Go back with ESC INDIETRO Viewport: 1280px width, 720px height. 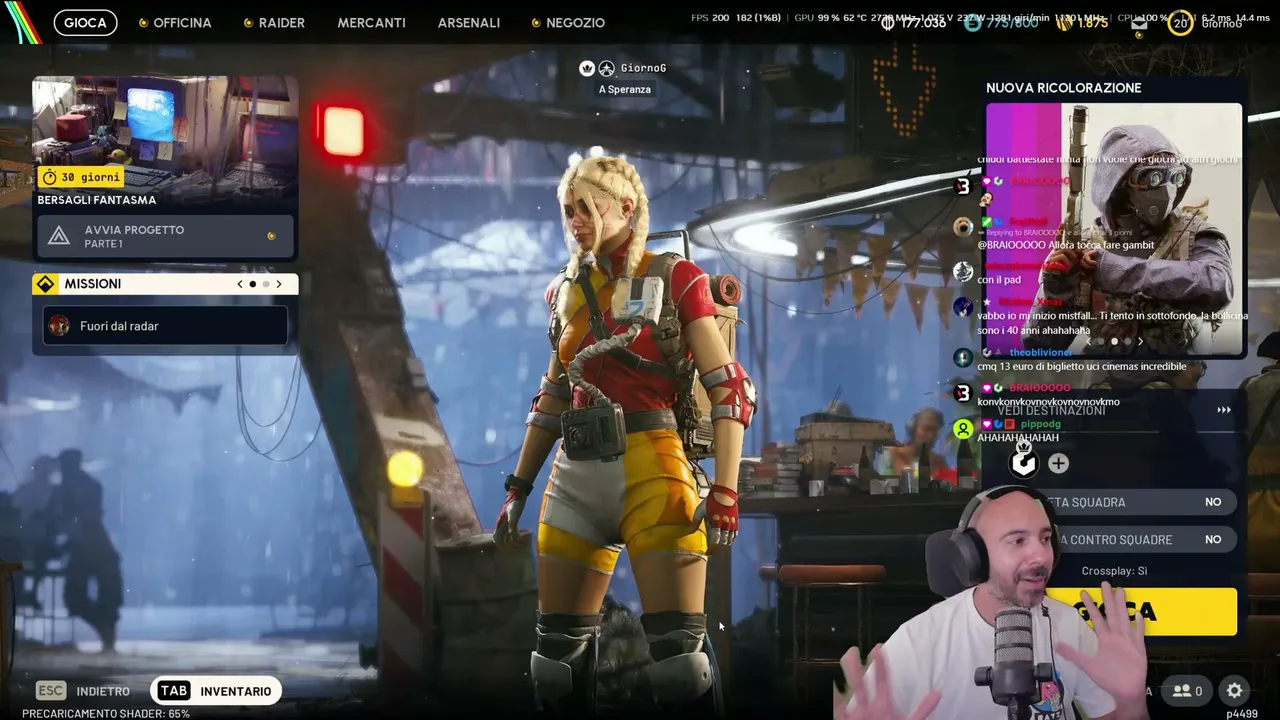(x=83, y=691)
